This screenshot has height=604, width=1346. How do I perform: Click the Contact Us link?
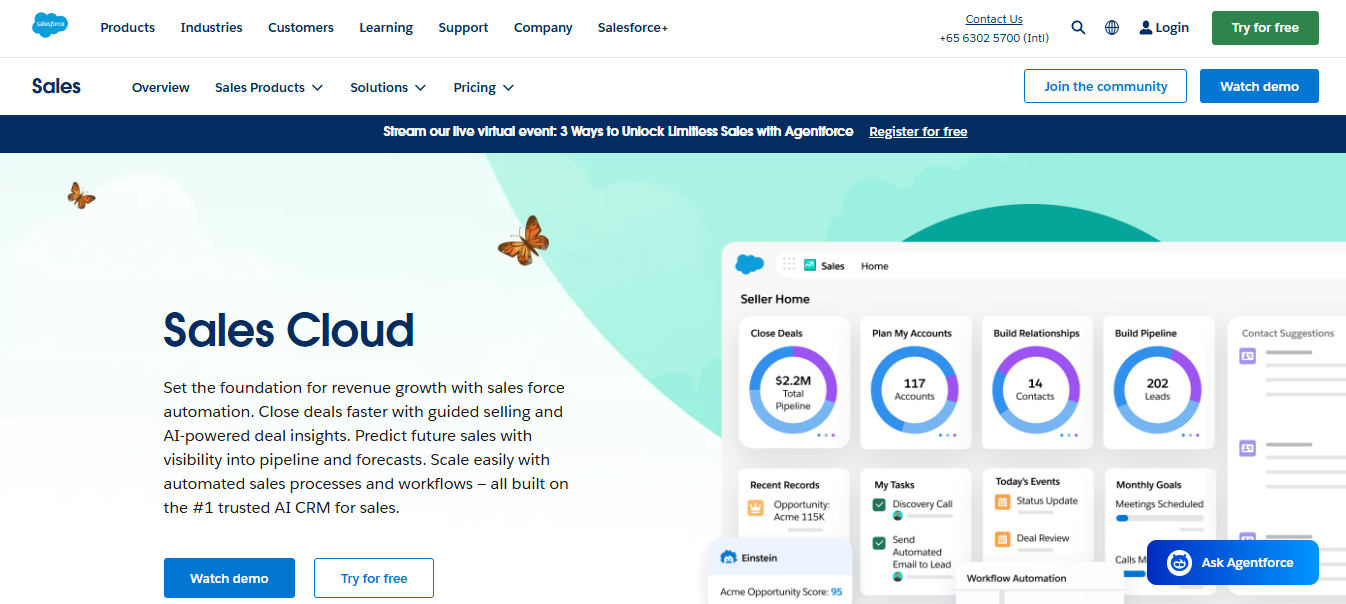(x=994, y=19)
